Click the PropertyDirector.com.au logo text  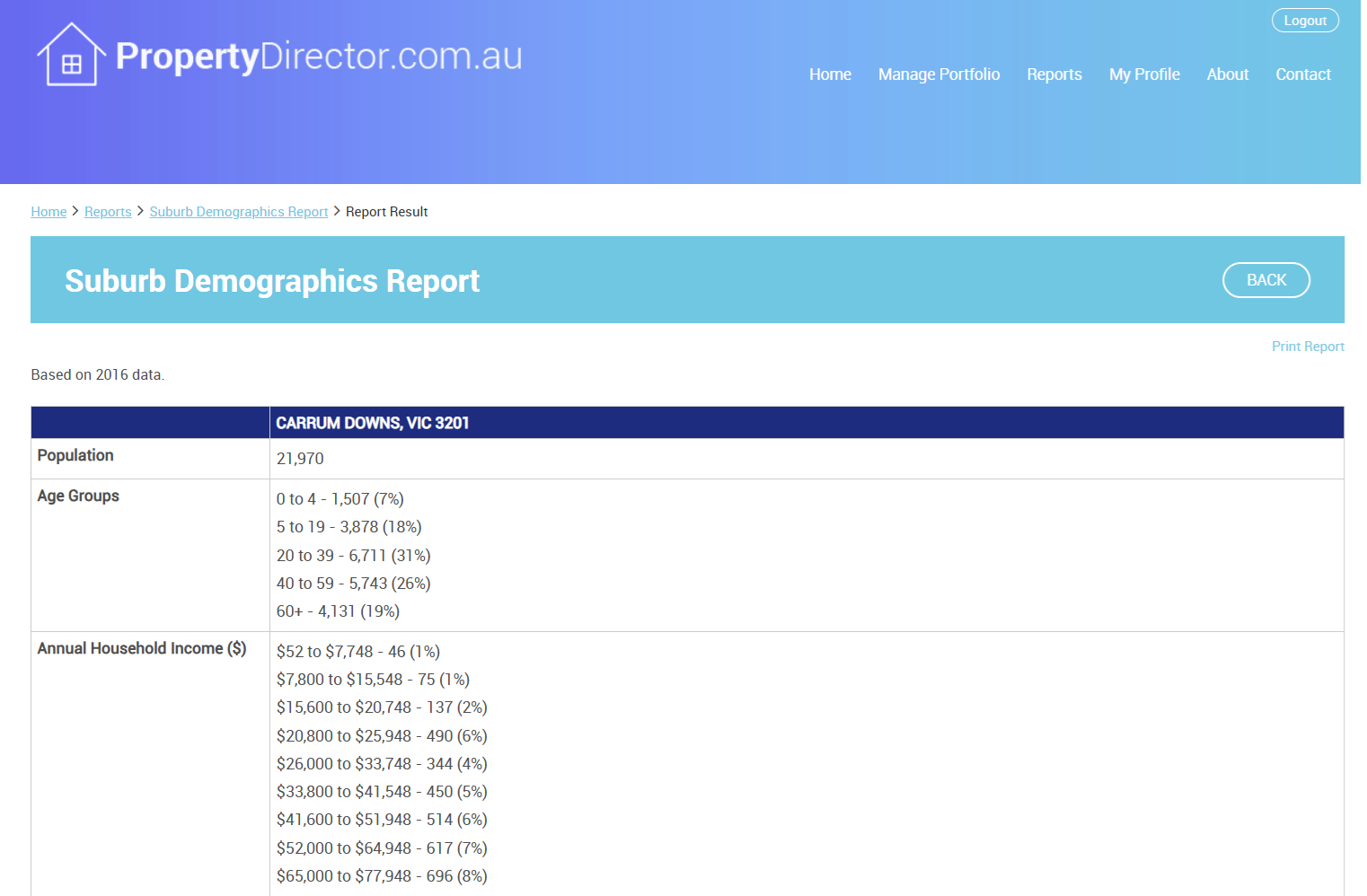319,57
